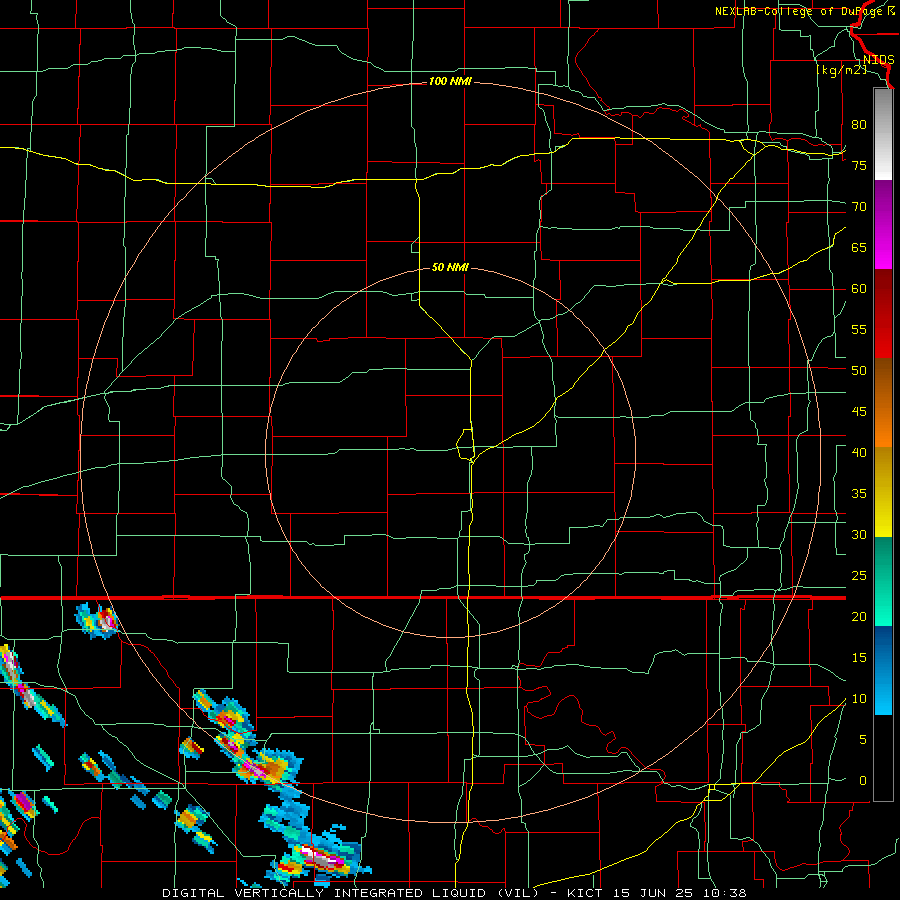900x900 pixels.
Task: Click the 55 value on the color scale
Action: tap(859, 329)
